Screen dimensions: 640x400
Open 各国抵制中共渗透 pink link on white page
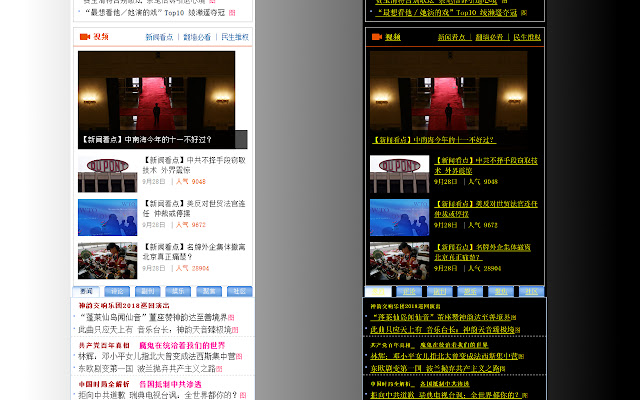click(x=170, y=384)
